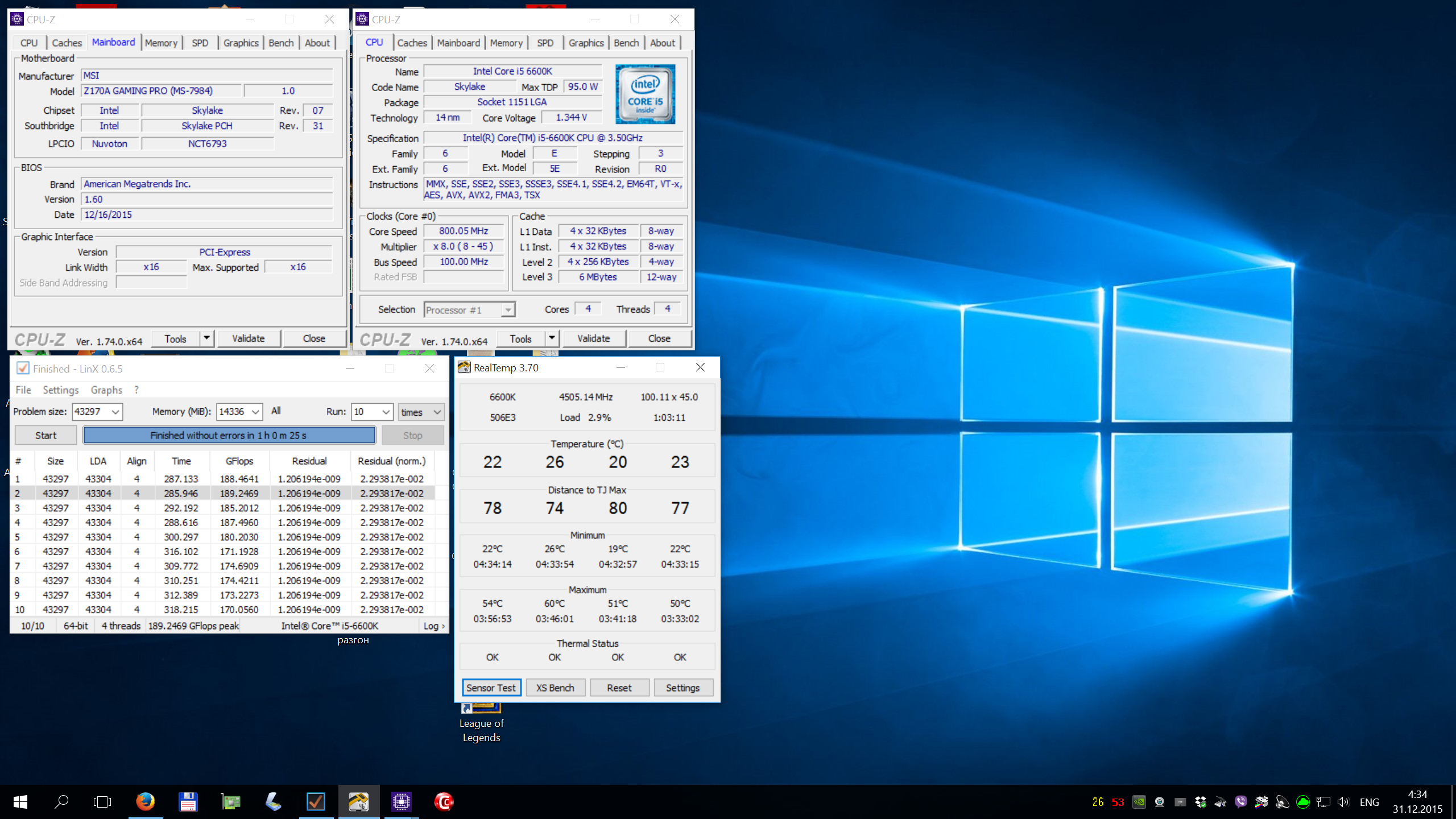Click the LinX taskbar icon
Viewport: 1456px width, 819px height.
pyautogui.click(x=316, y=802)
